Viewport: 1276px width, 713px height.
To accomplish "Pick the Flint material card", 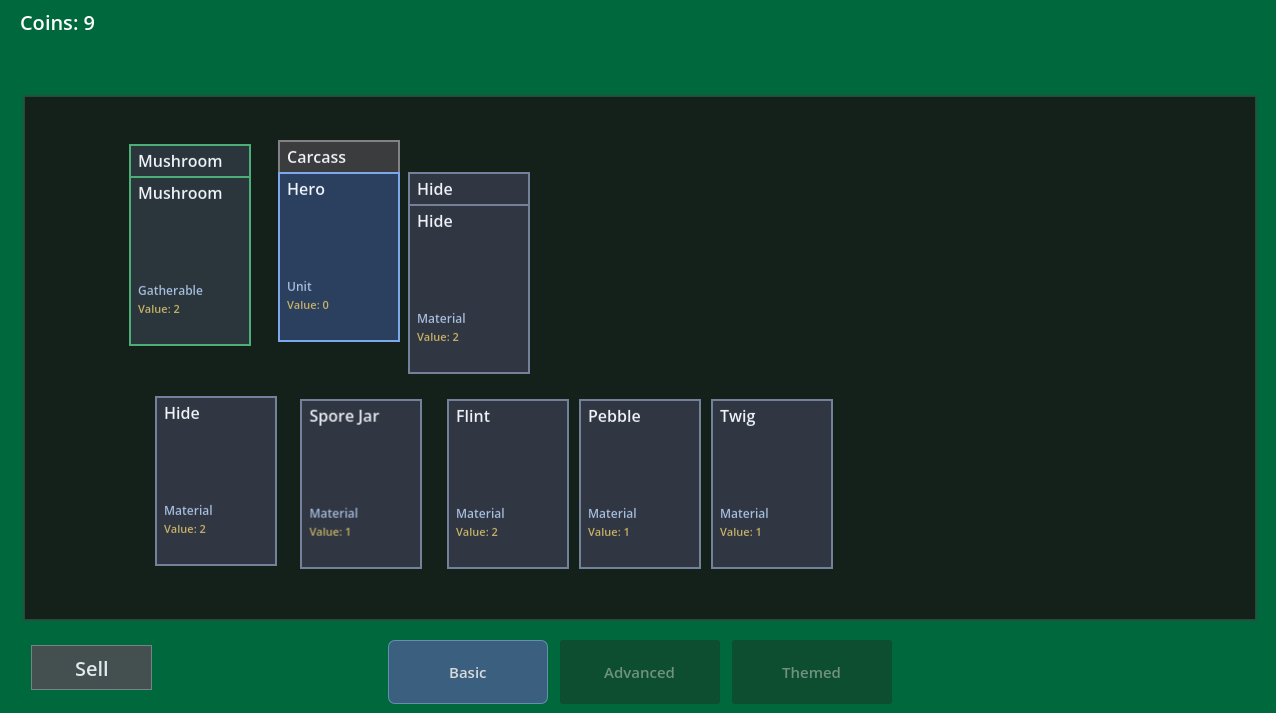I will pyautogui.click(x=508, y=484).
